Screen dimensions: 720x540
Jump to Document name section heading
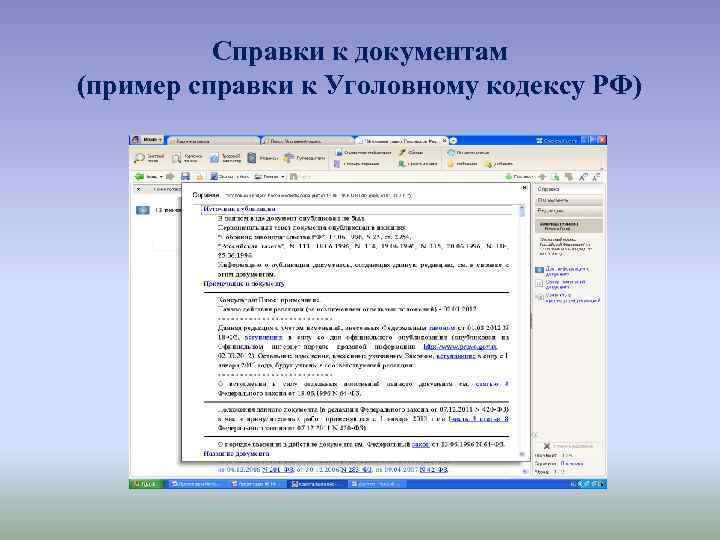coord(236,454)
